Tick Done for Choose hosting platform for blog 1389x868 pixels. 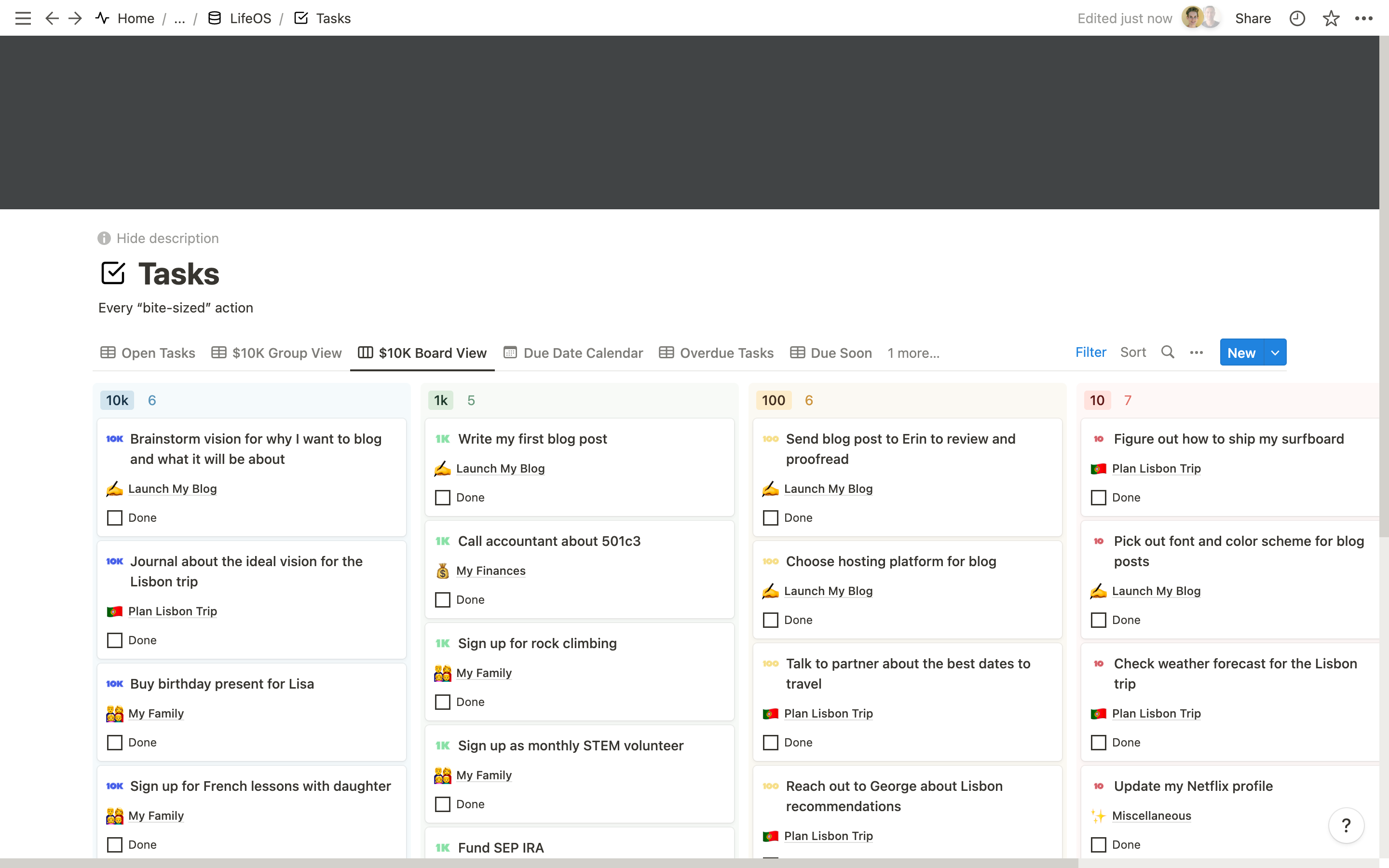coord(770,620)
